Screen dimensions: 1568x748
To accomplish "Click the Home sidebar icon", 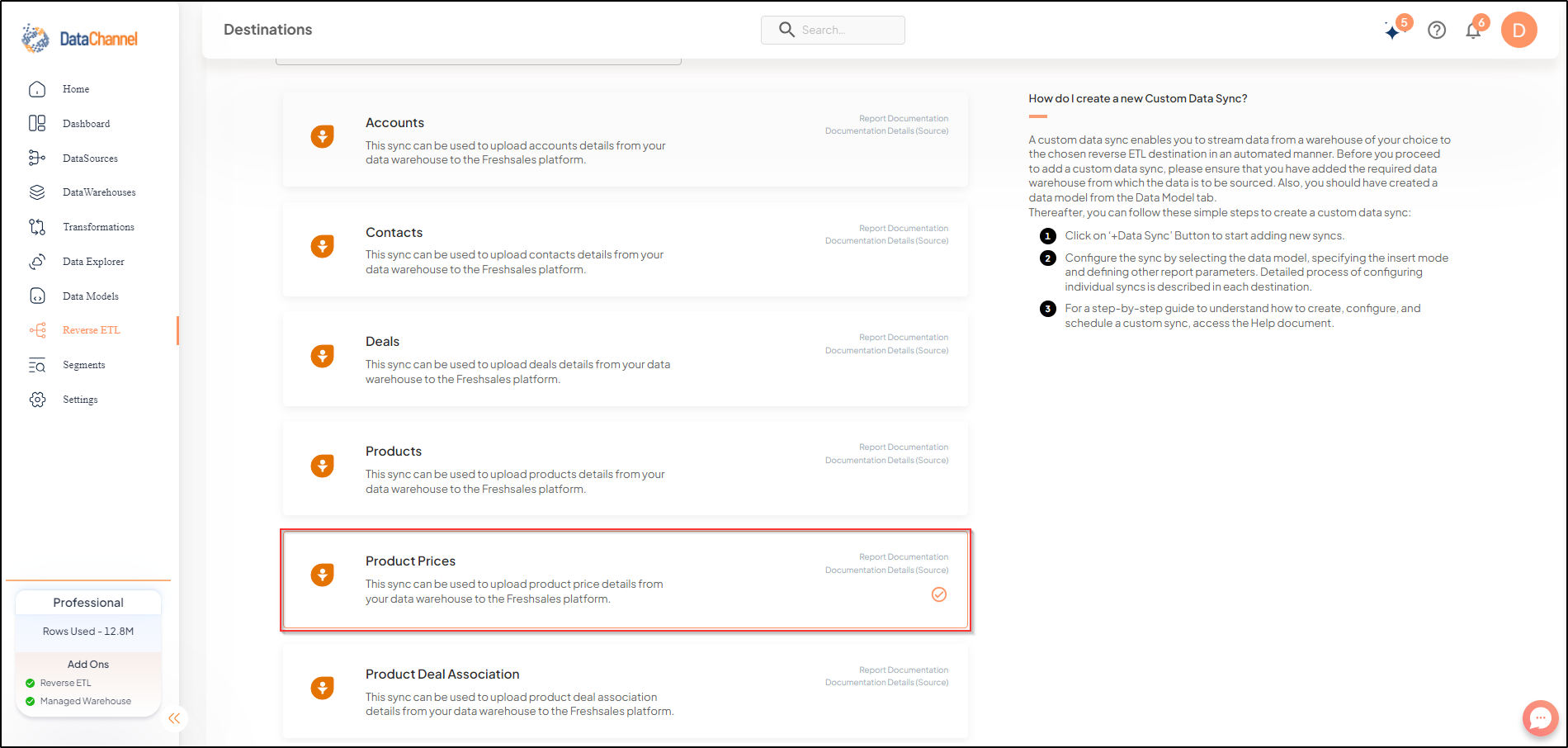I will (x=37, y=89).
